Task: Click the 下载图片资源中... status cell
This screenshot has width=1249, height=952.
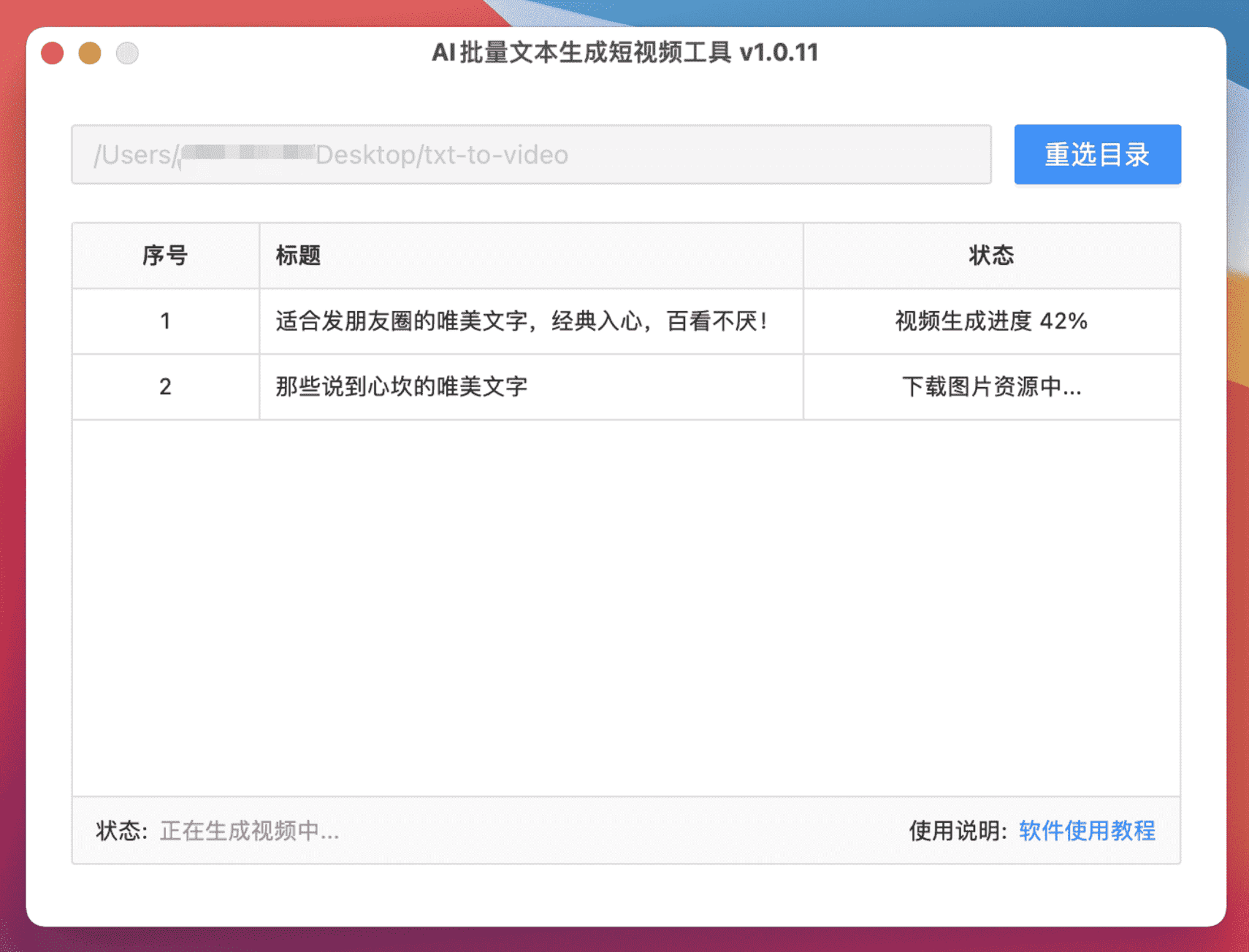Action: pyautogui.click(x=992, y=386)
